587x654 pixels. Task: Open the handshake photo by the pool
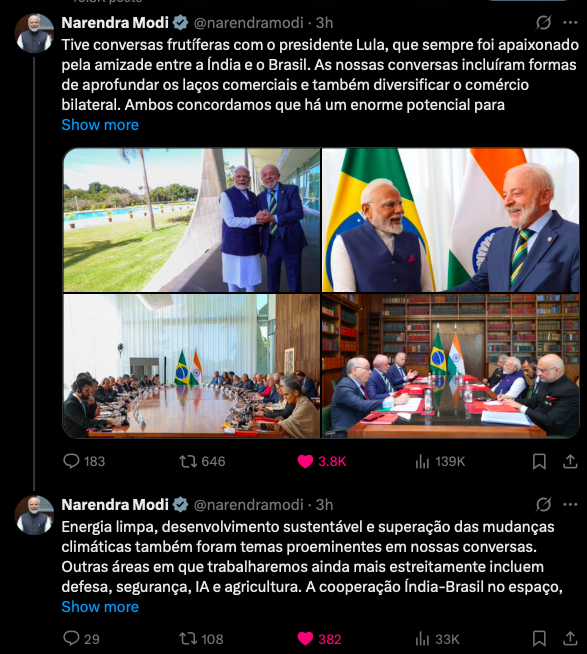point(191,220)
